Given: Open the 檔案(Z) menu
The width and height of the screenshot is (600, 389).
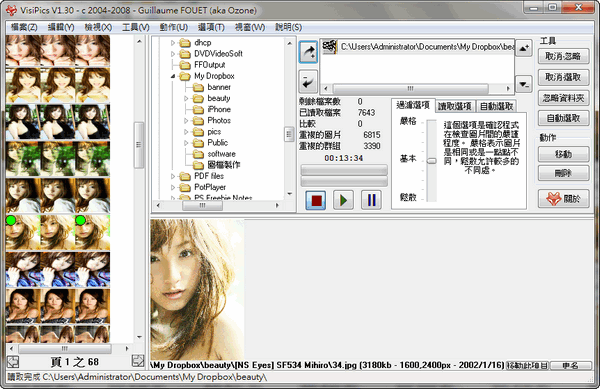Looking at the screenshot, I should 24,27.
